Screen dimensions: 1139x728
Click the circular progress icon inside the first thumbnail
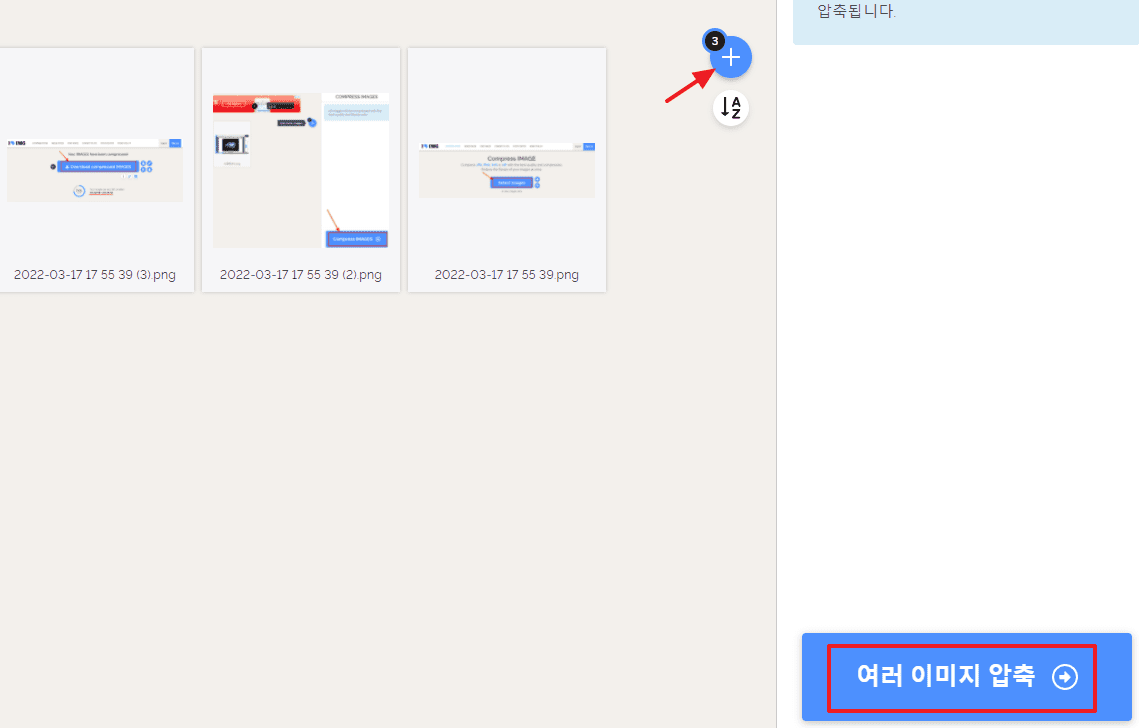[x=79, y=191]
